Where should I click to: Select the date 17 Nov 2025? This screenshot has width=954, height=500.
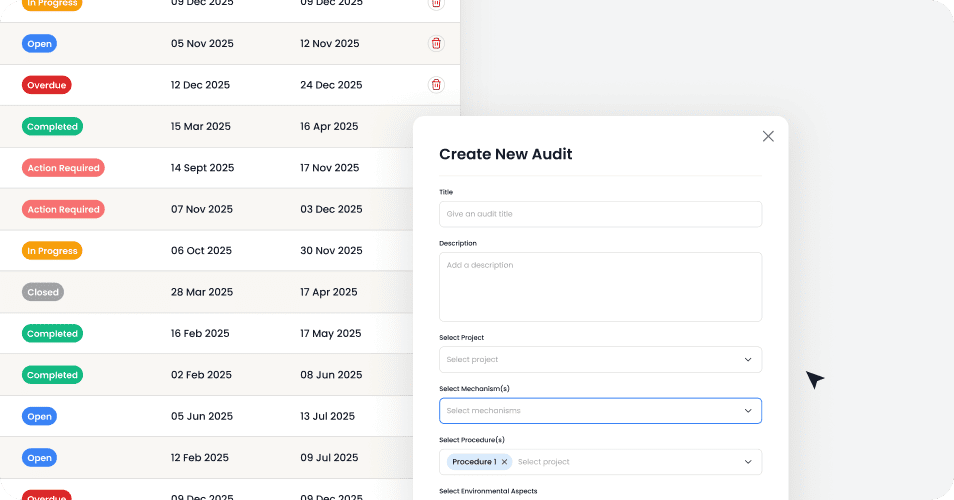tap(330, 167)
